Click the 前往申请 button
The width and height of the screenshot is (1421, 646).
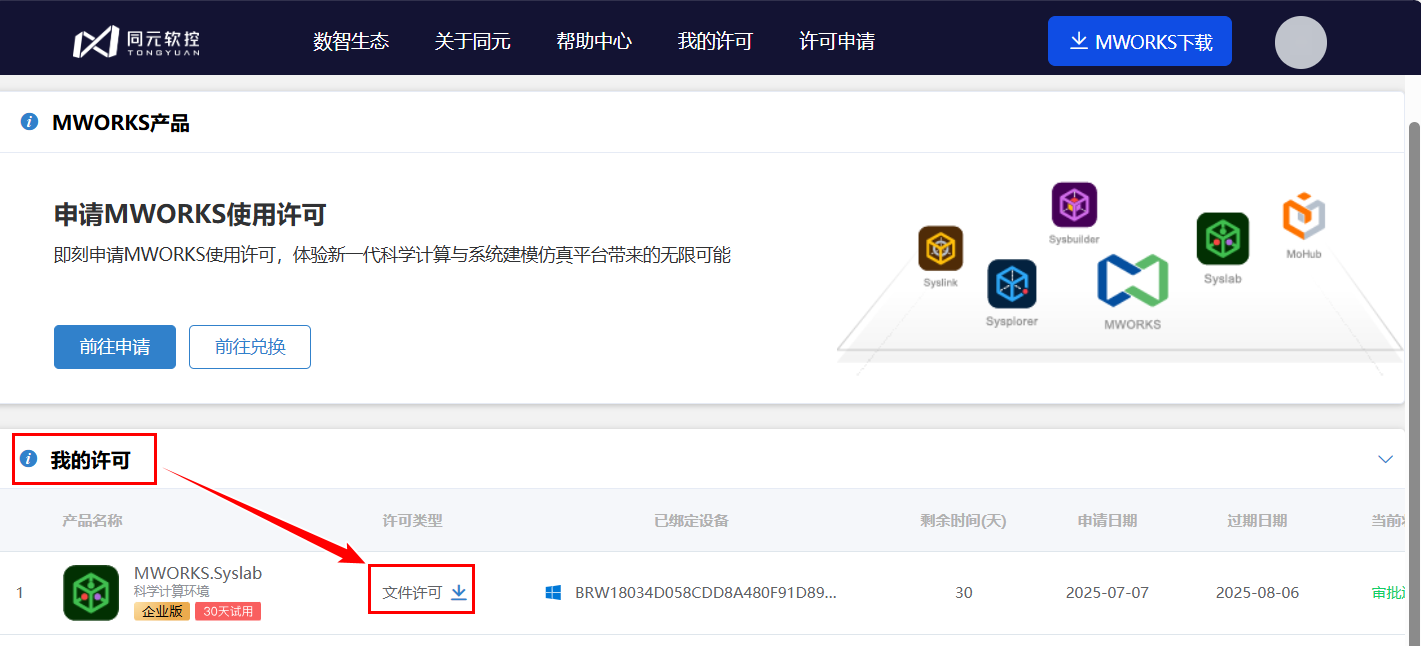(x=115, y=347)
